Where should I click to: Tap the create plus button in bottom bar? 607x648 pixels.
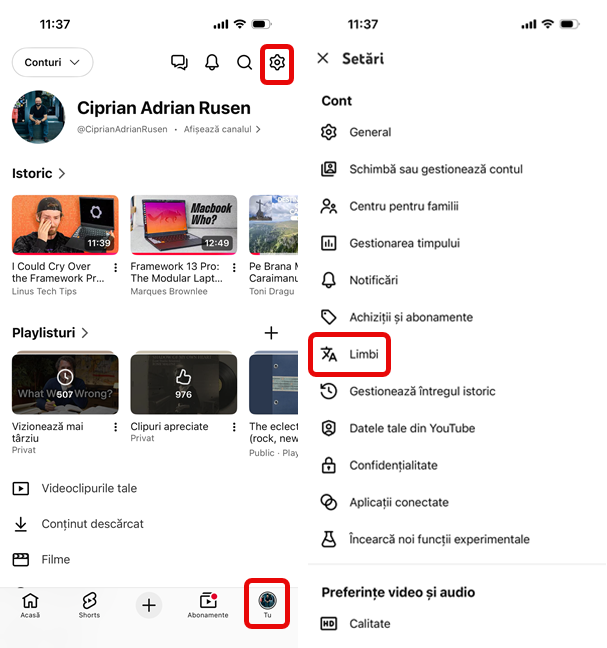coord(149,606)
